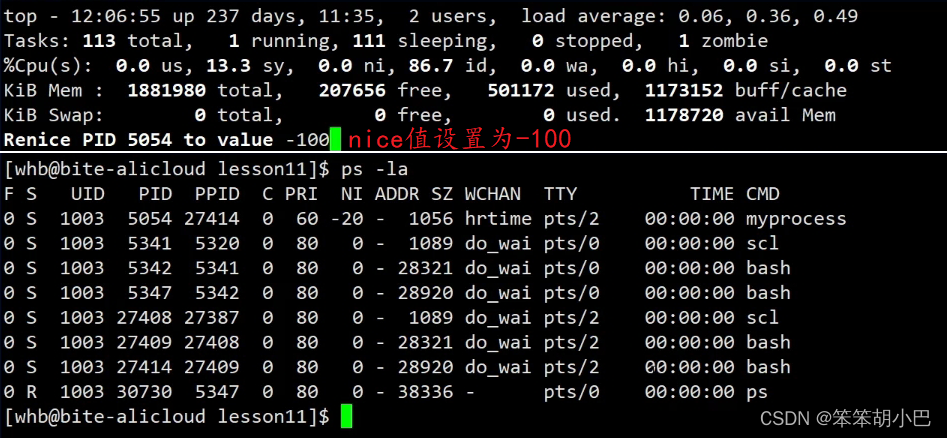The height and width of the screenshot is (438, 947).
Task: Select 'hrtime' in the WCHAN column
Action: point(498,219)
